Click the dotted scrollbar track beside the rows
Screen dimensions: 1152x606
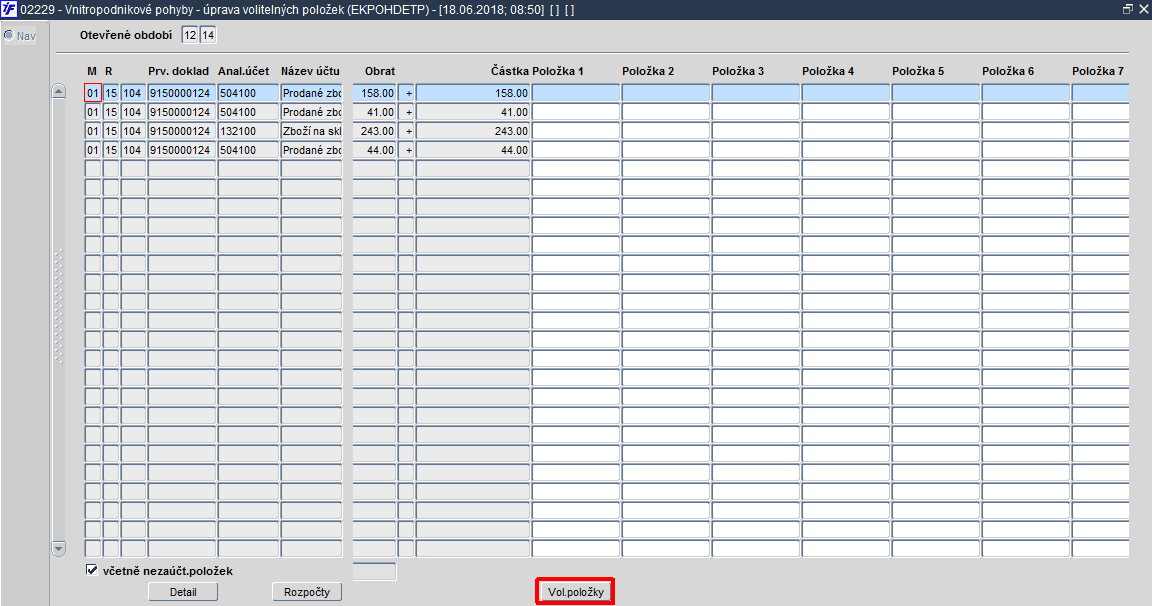click(x=59, y=307)
